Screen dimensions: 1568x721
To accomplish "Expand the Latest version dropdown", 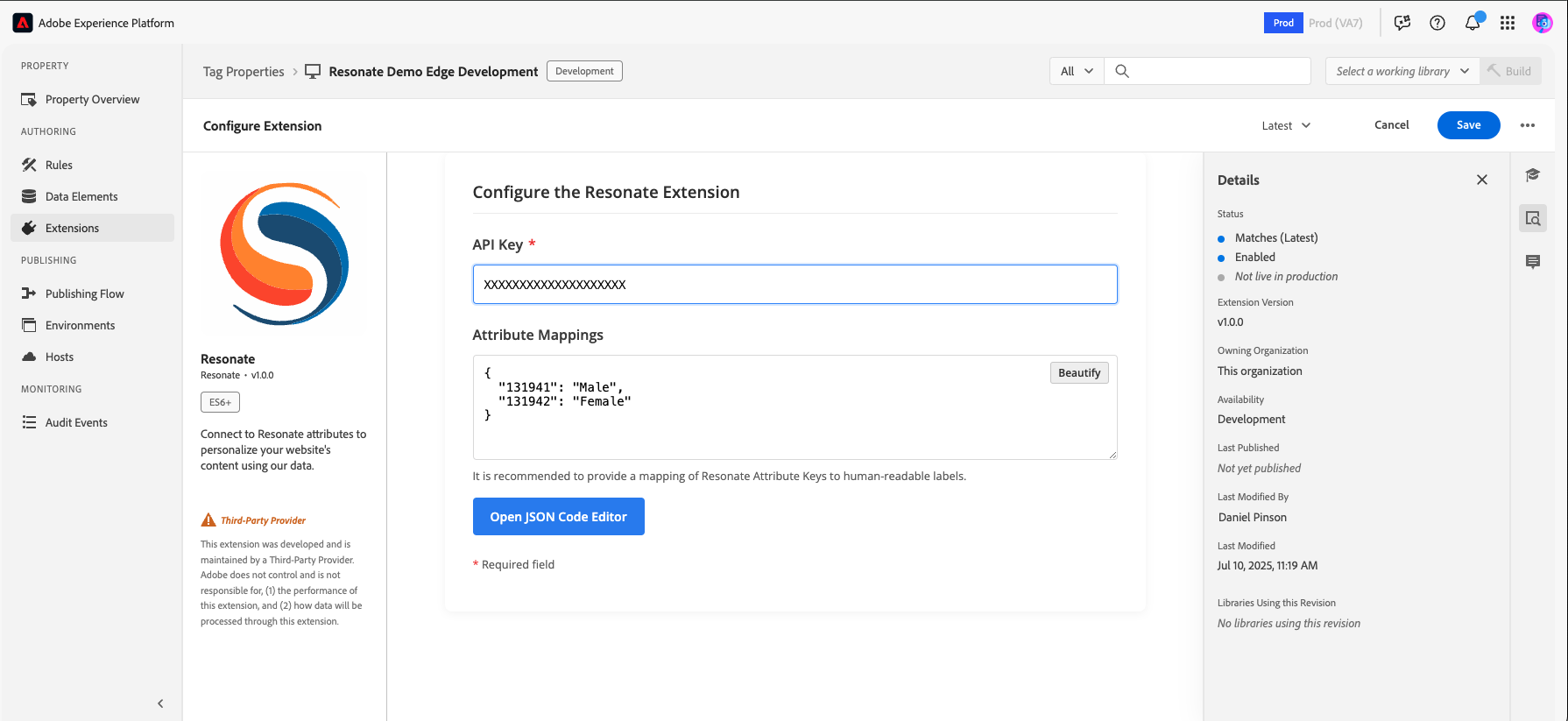I will (x=1286, y=125).
